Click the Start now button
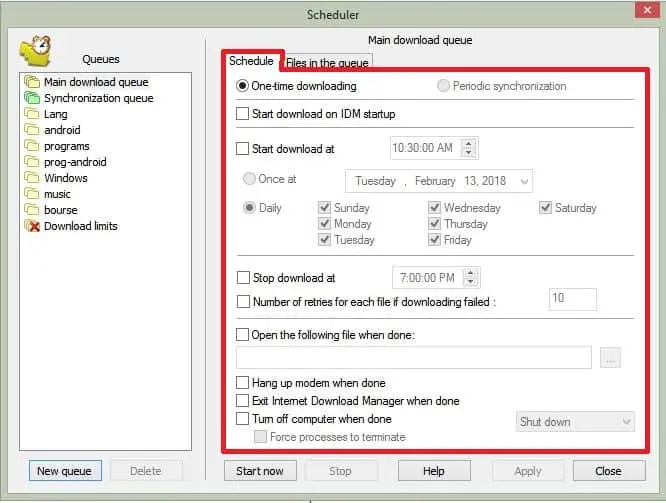The image size is (666, 503). pos(260,470)
